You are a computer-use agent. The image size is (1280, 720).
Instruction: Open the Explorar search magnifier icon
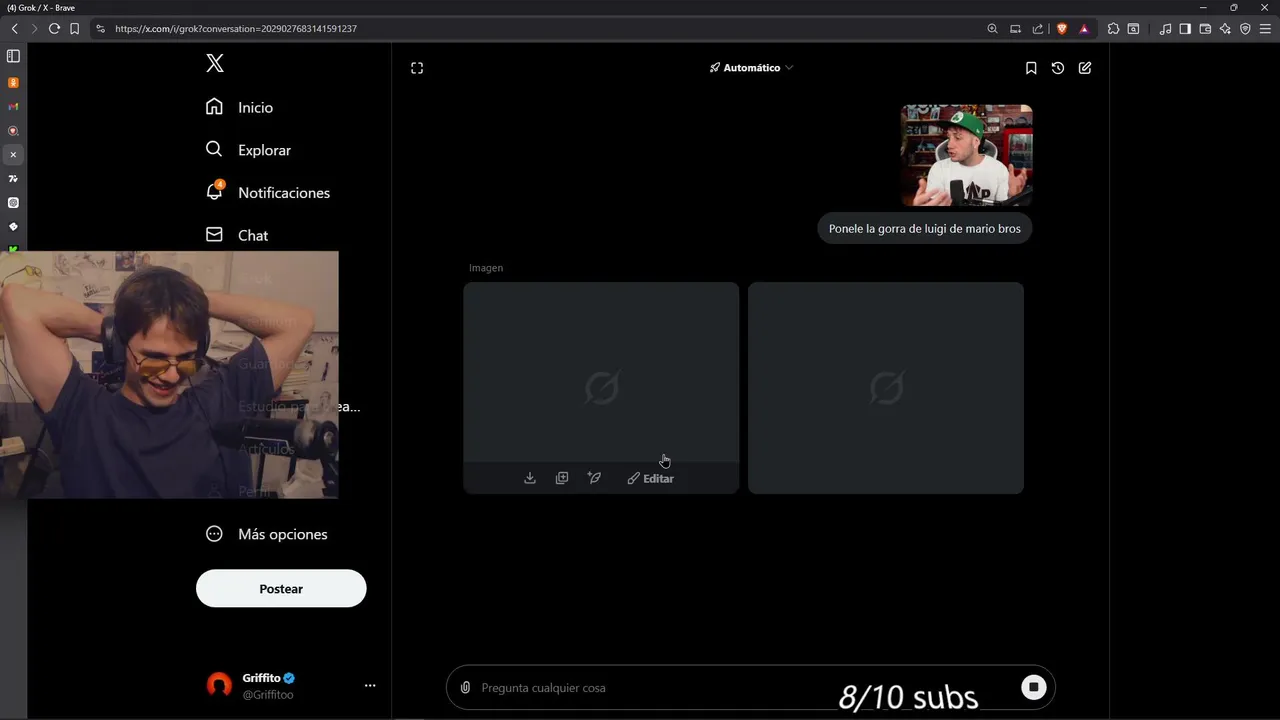click(x=214, y=149)
